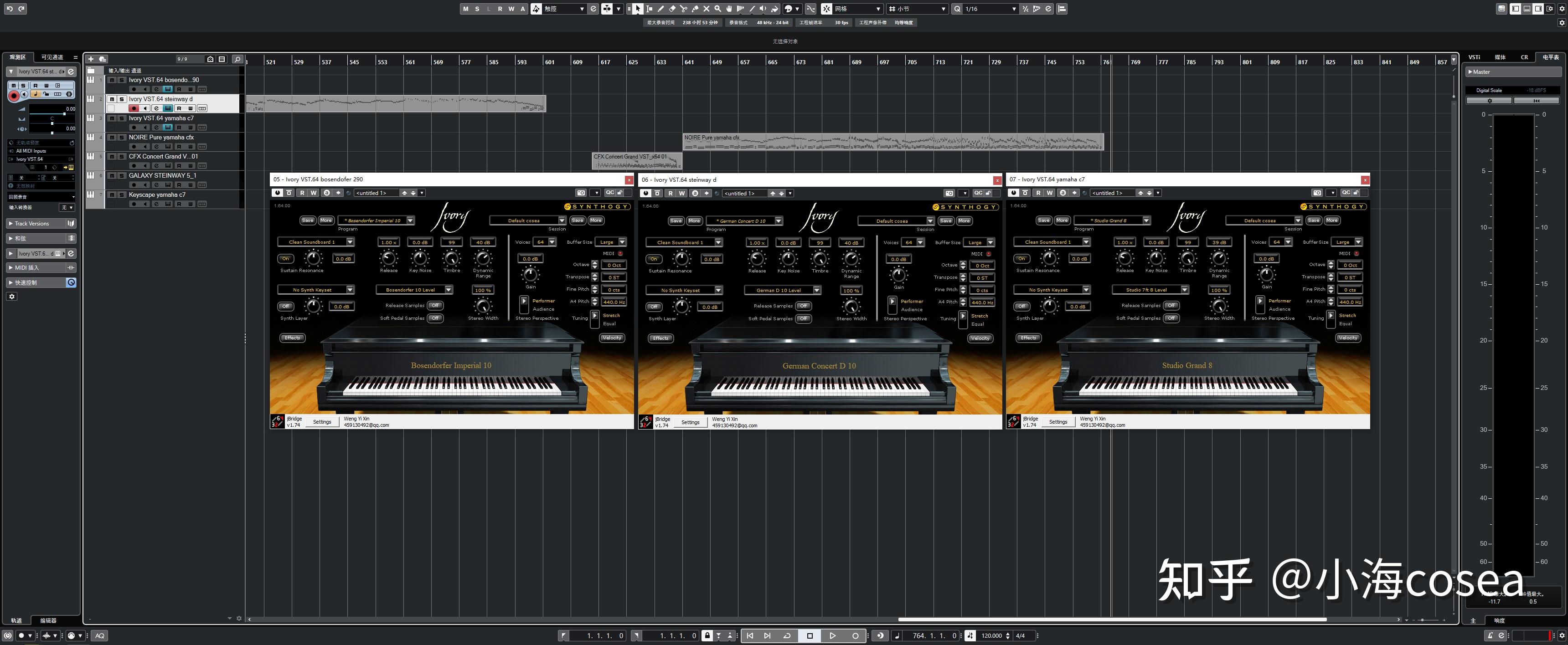
Task: Select the Scissors split tool
Action: coord(684,9)
